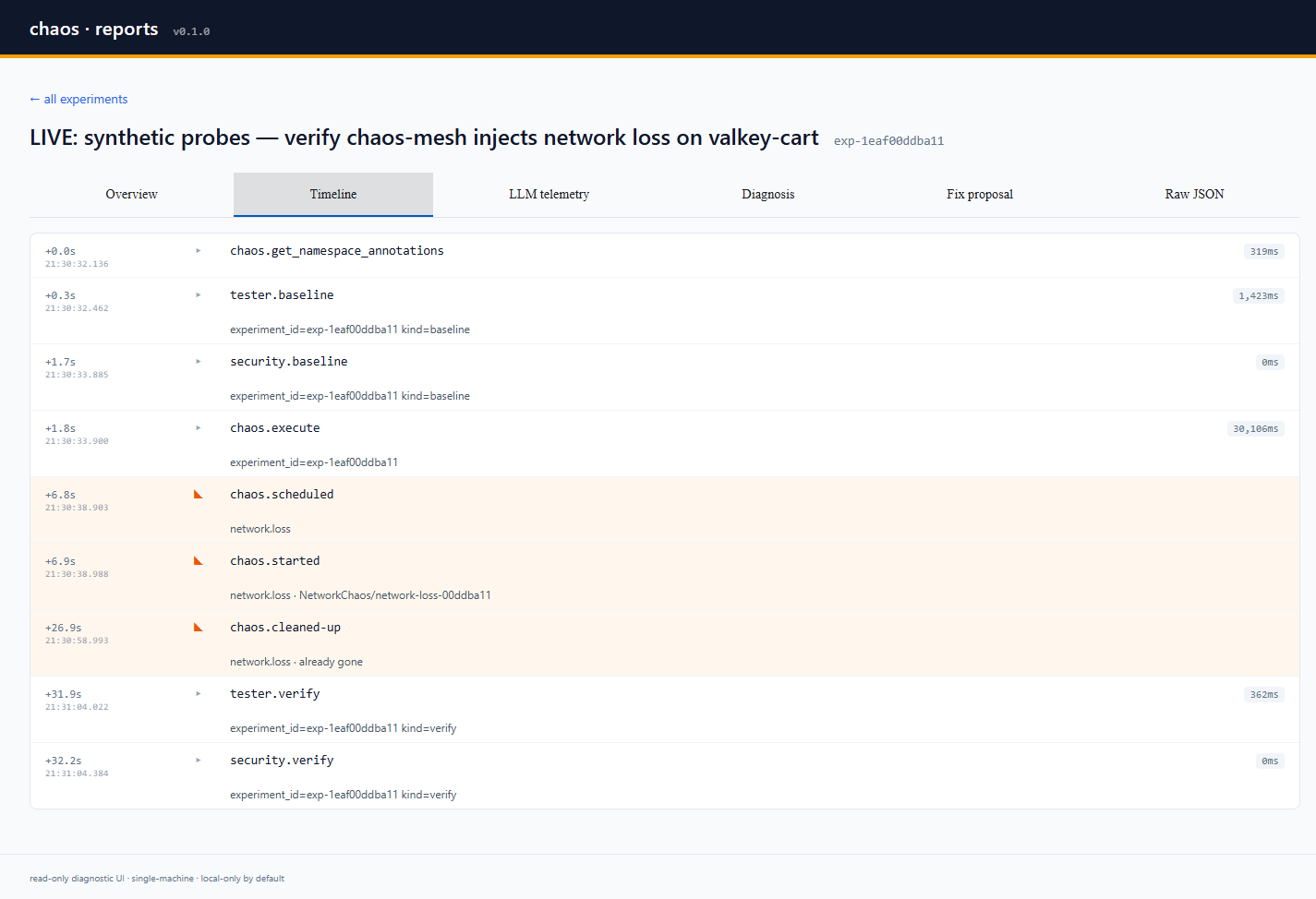Click the 0ms badge on security.verify row
The width and height of the screenshot is (1316, 899).
(x=1270, y=761)
